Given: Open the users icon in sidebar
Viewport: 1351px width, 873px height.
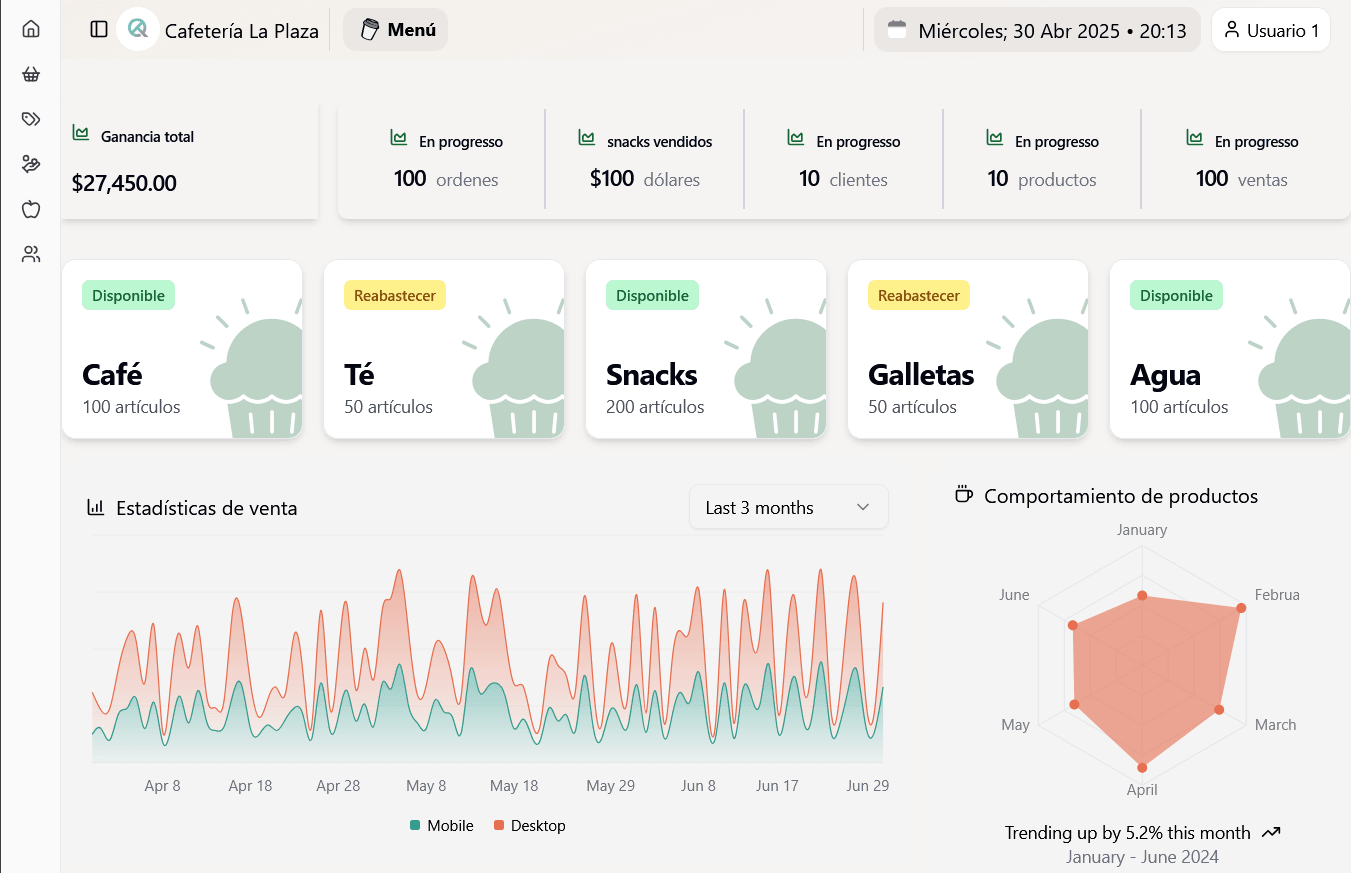Looking at the screenshot, I should click(x=31, y=254).
